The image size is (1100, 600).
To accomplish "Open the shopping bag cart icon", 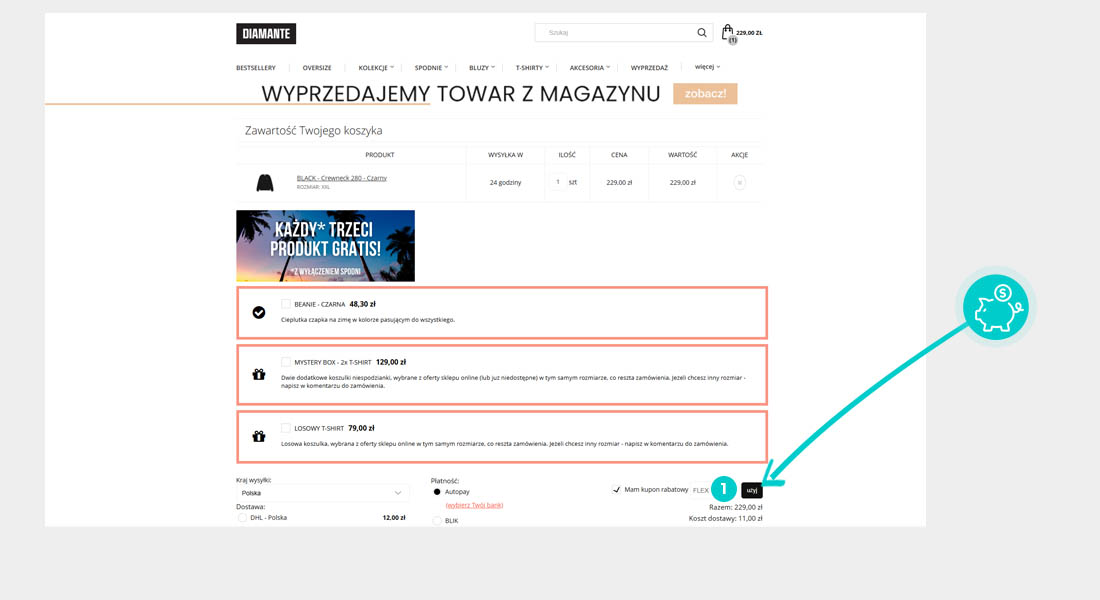I will pos(727,32).
